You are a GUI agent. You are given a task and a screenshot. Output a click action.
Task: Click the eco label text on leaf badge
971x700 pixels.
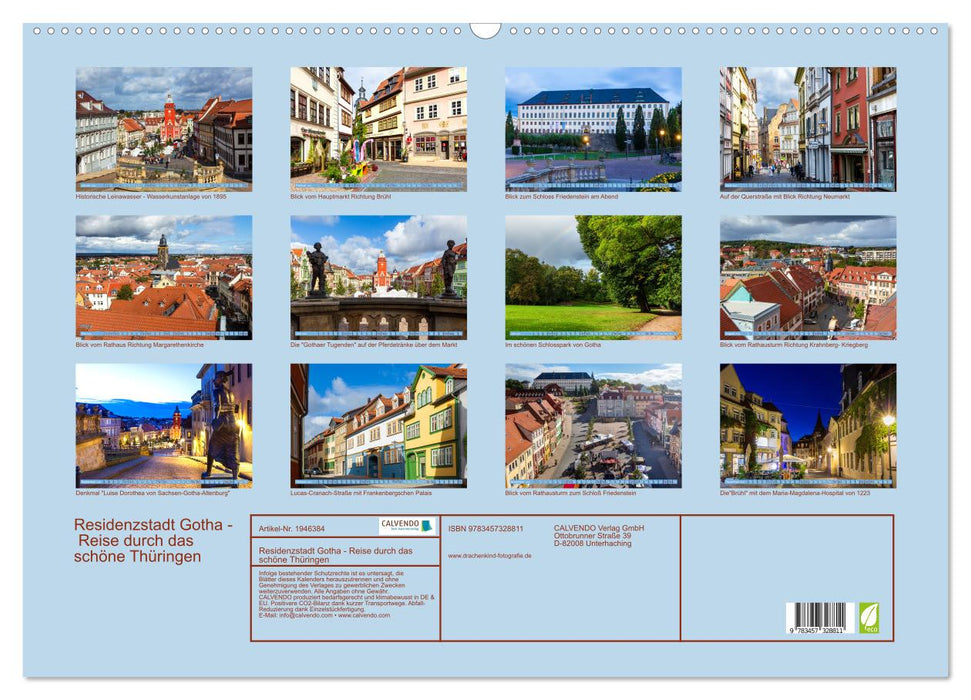click(871, 630)
